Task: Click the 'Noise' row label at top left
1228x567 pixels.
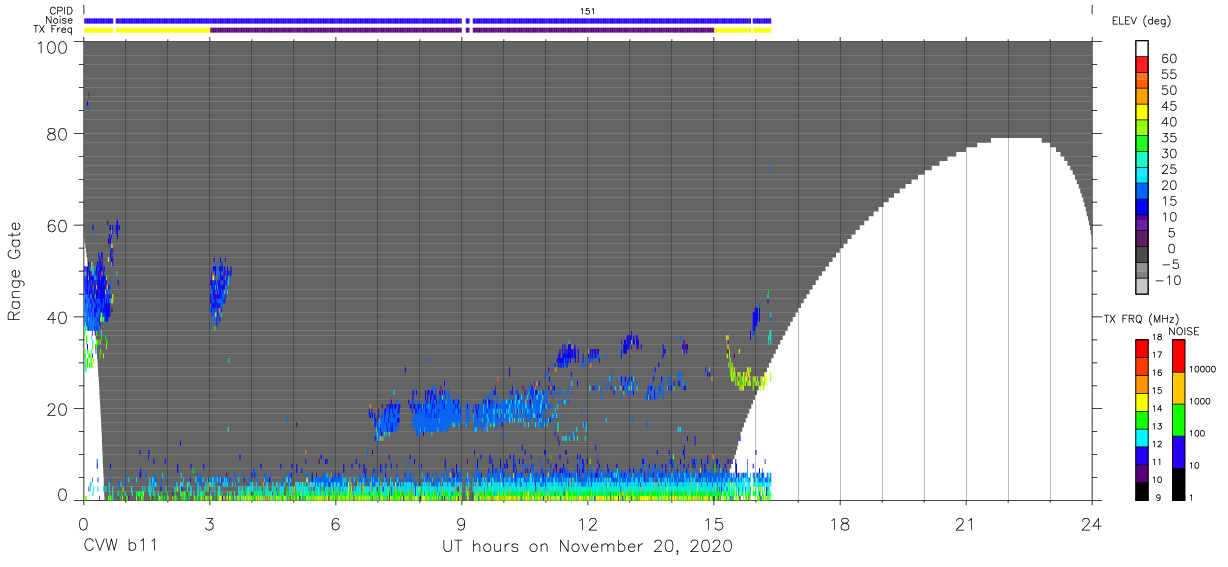Action: [x=60, y=20]
